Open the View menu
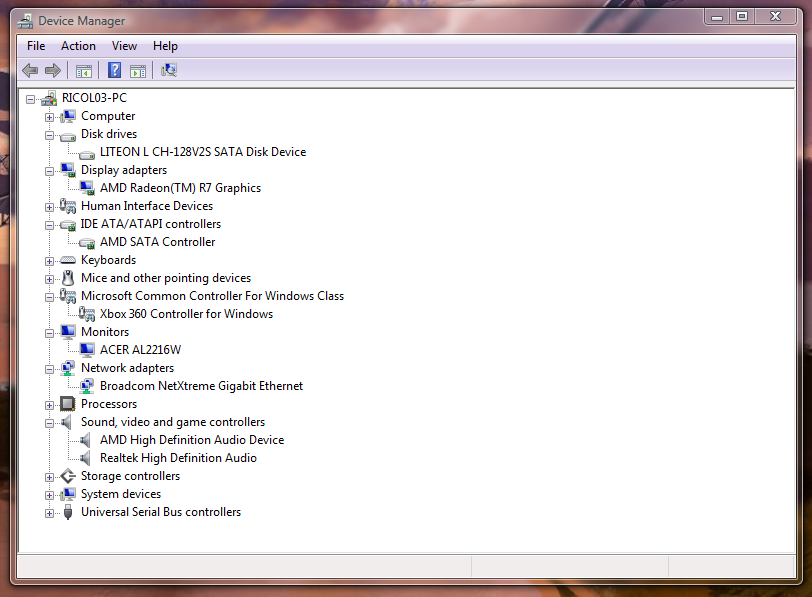This screenshot has height=597, width=812. (124, 46)
